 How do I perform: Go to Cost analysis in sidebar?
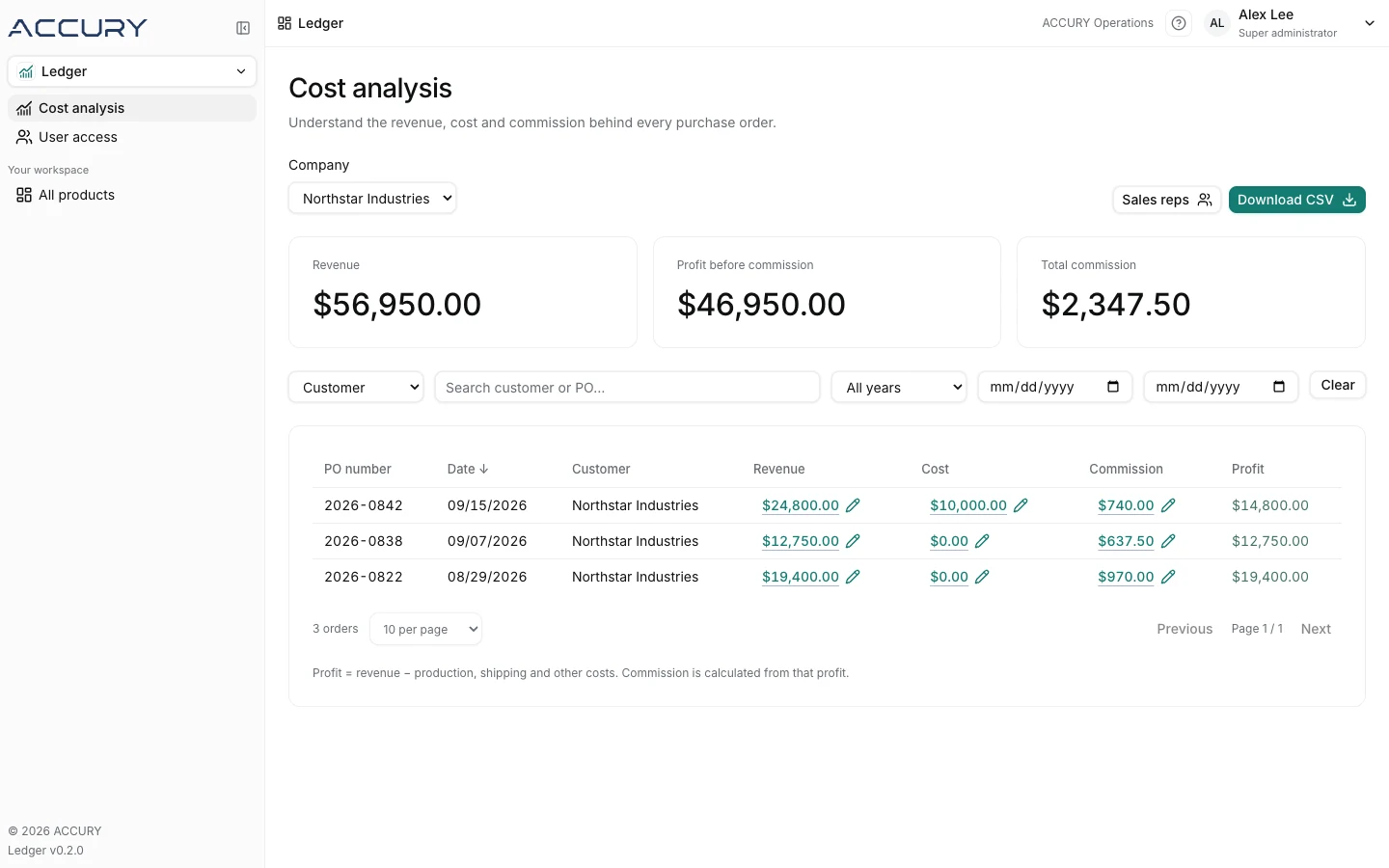132,108
